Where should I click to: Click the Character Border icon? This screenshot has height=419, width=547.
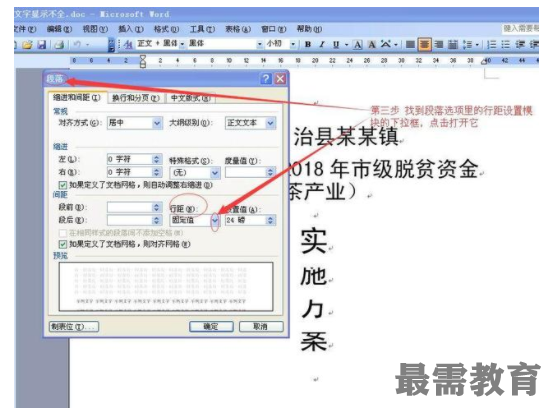click(x=358, y=45)
